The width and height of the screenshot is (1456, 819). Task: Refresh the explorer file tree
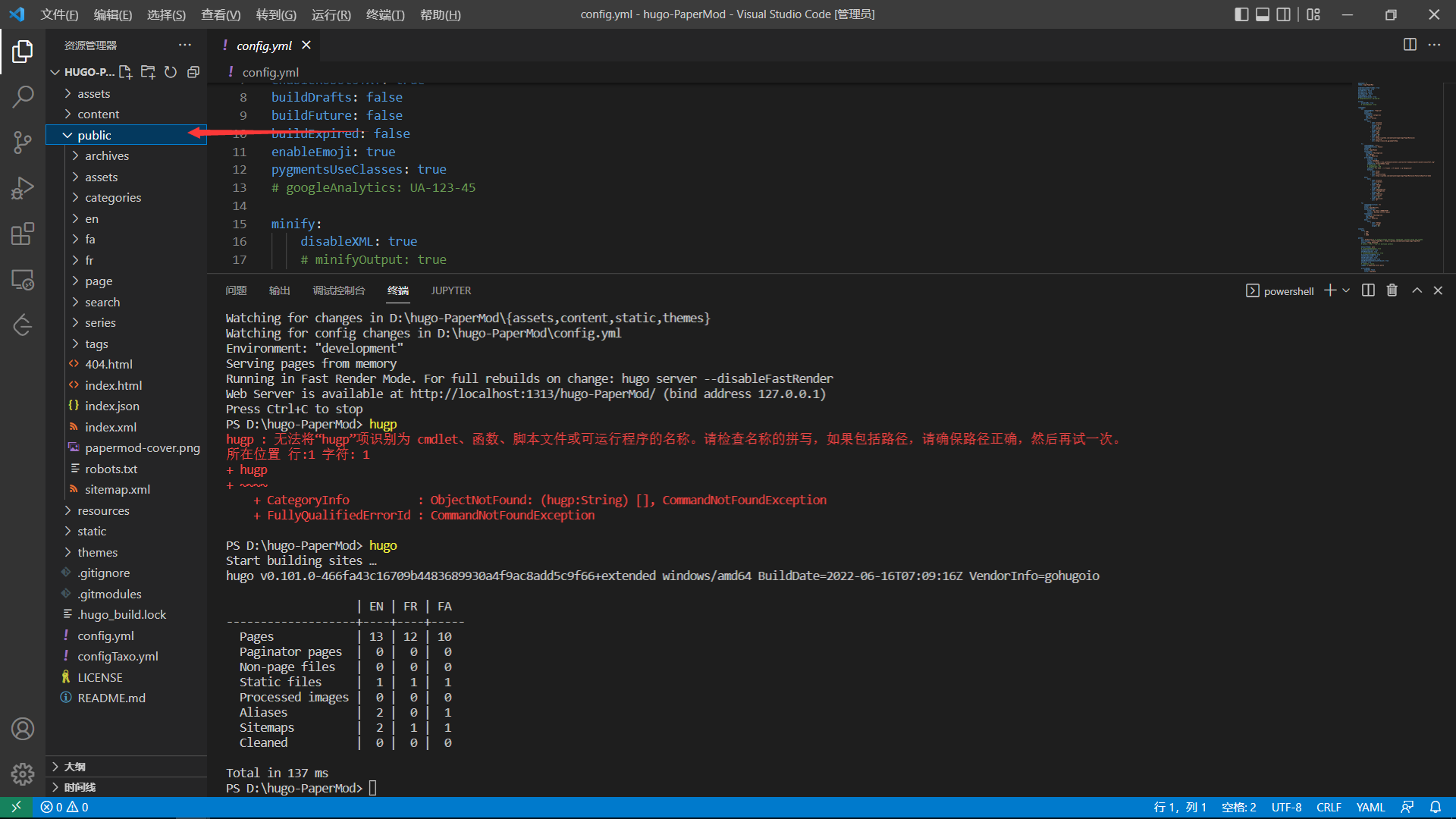tap(171, 72)
